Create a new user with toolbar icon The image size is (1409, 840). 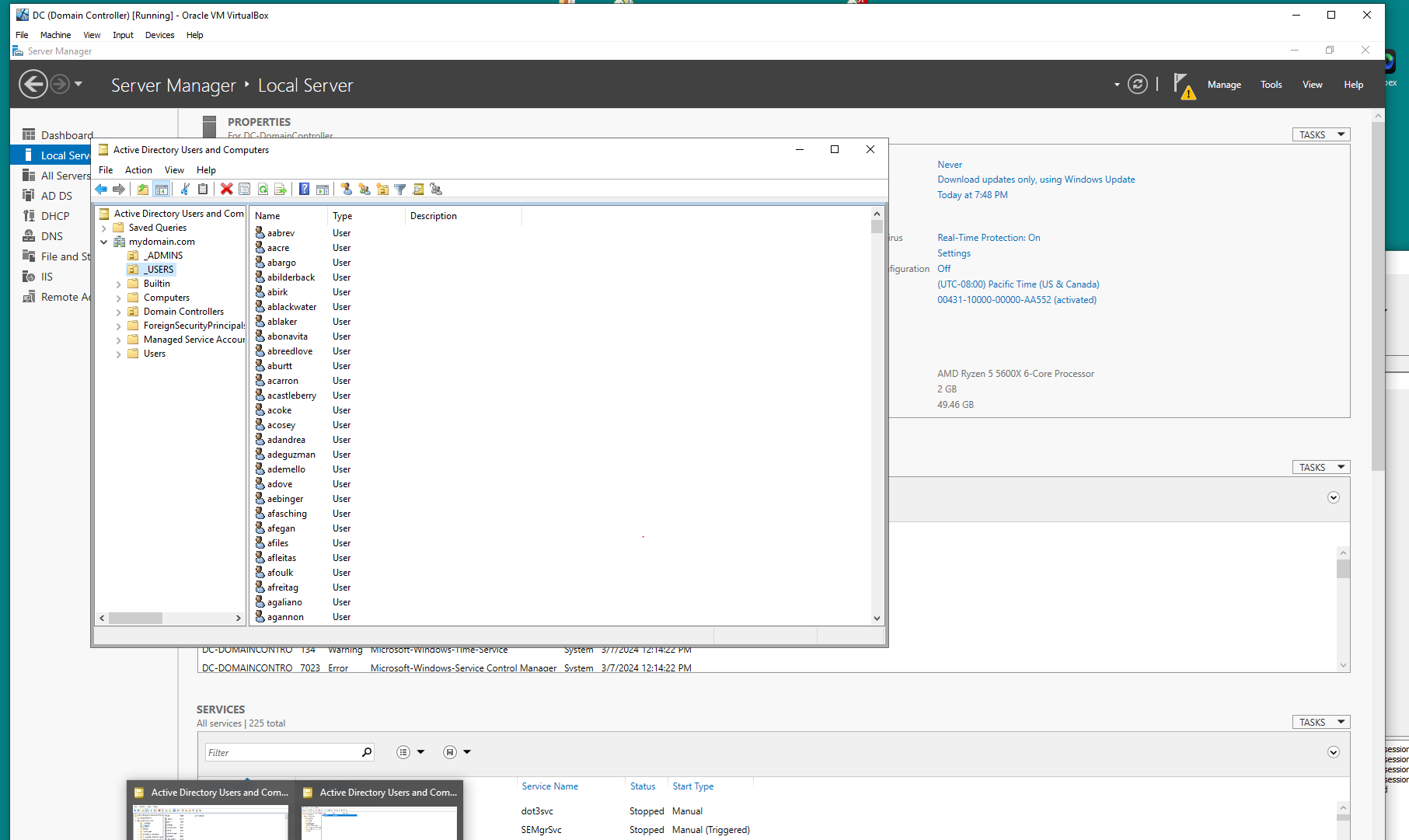pyautogui.click(x=346, y=189)
